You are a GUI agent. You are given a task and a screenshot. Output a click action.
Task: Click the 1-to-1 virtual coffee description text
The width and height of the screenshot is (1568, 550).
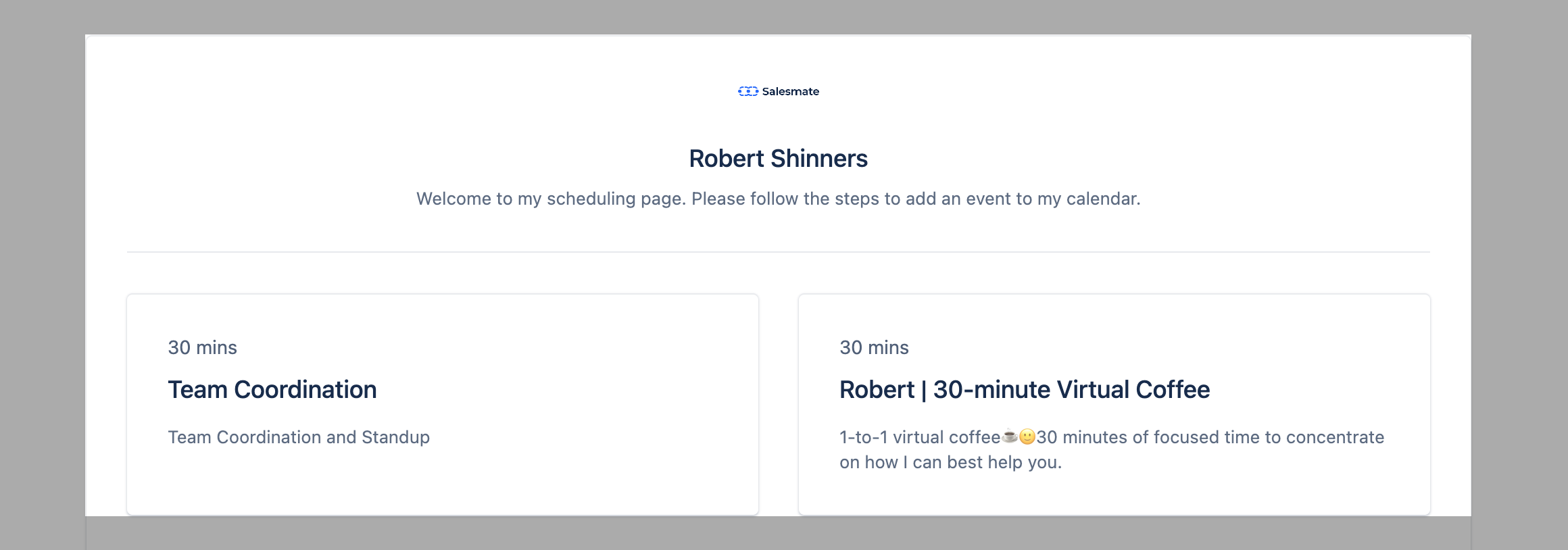point(1112,449)
